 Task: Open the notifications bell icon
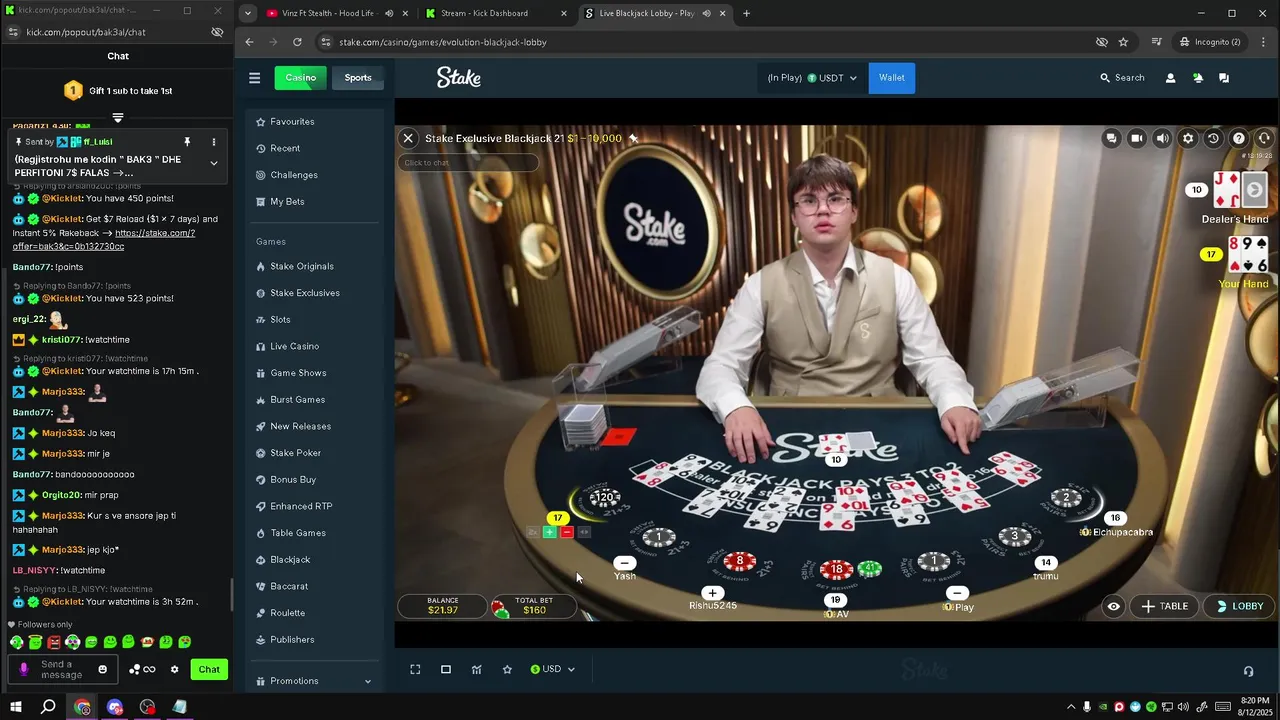pos(1198,78)
